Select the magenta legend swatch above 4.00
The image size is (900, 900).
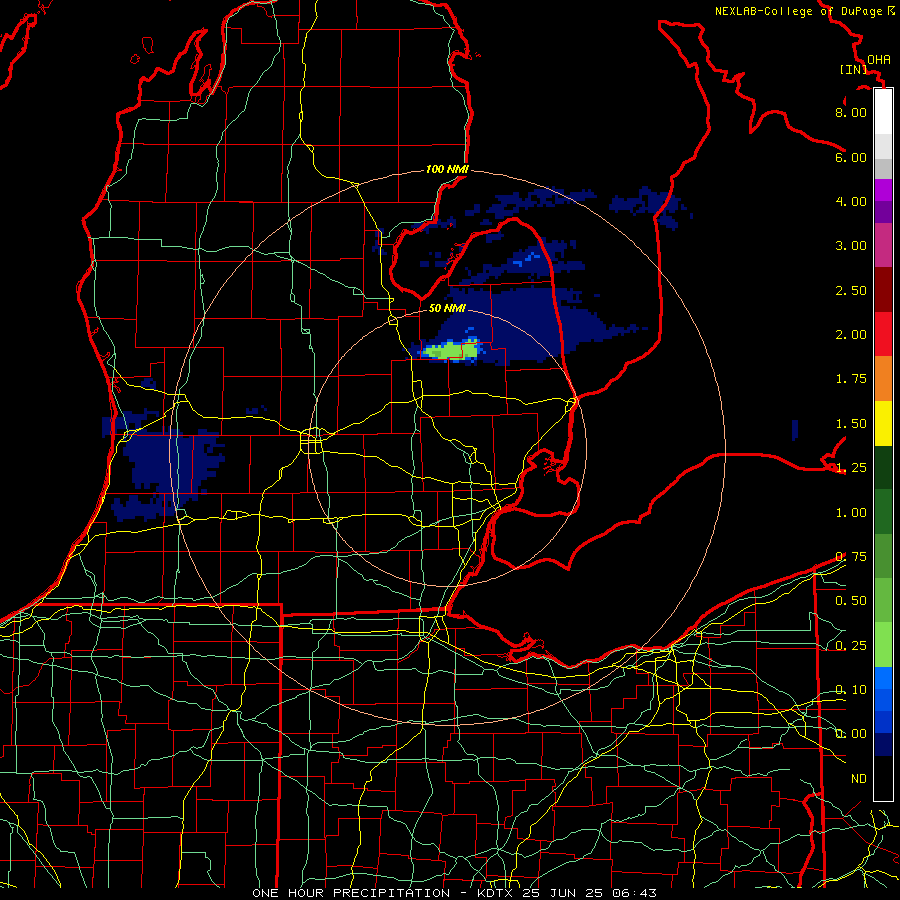(883, 190)
